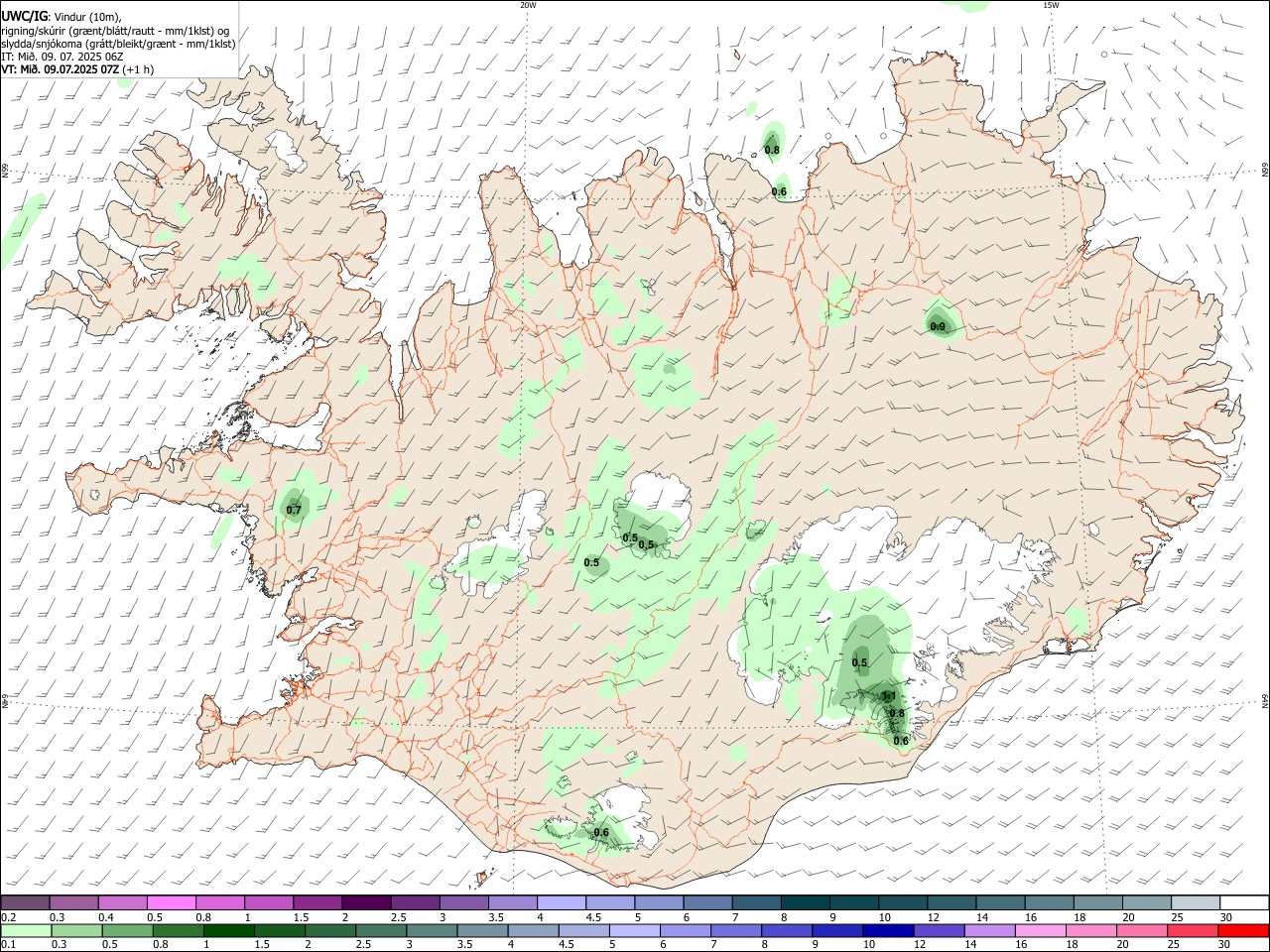
Task: Pick violet lower swatch between 12 and 14
Action: coord(937,930)
